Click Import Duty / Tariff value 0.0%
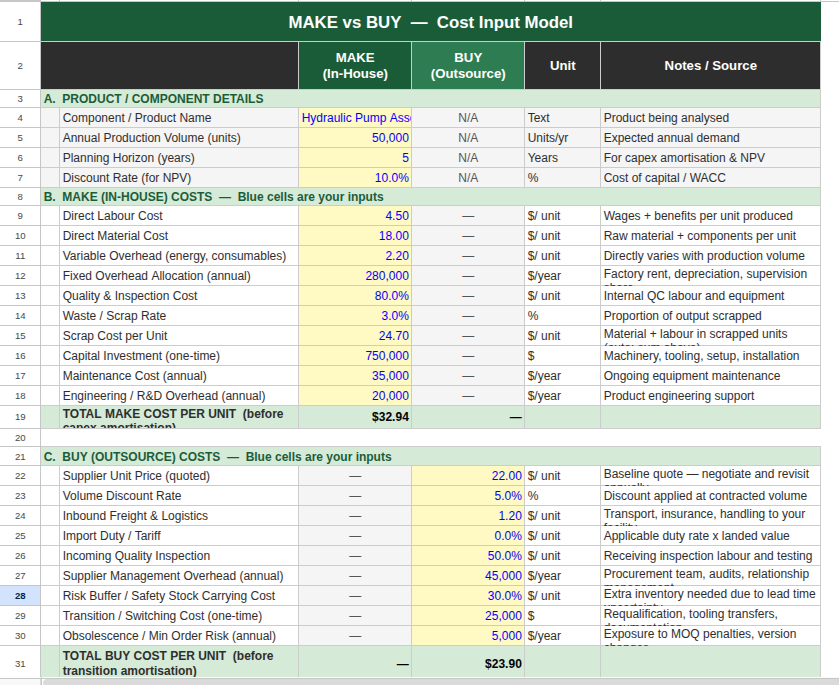Viewport: 839px width, 685px height. pos(468,536)
